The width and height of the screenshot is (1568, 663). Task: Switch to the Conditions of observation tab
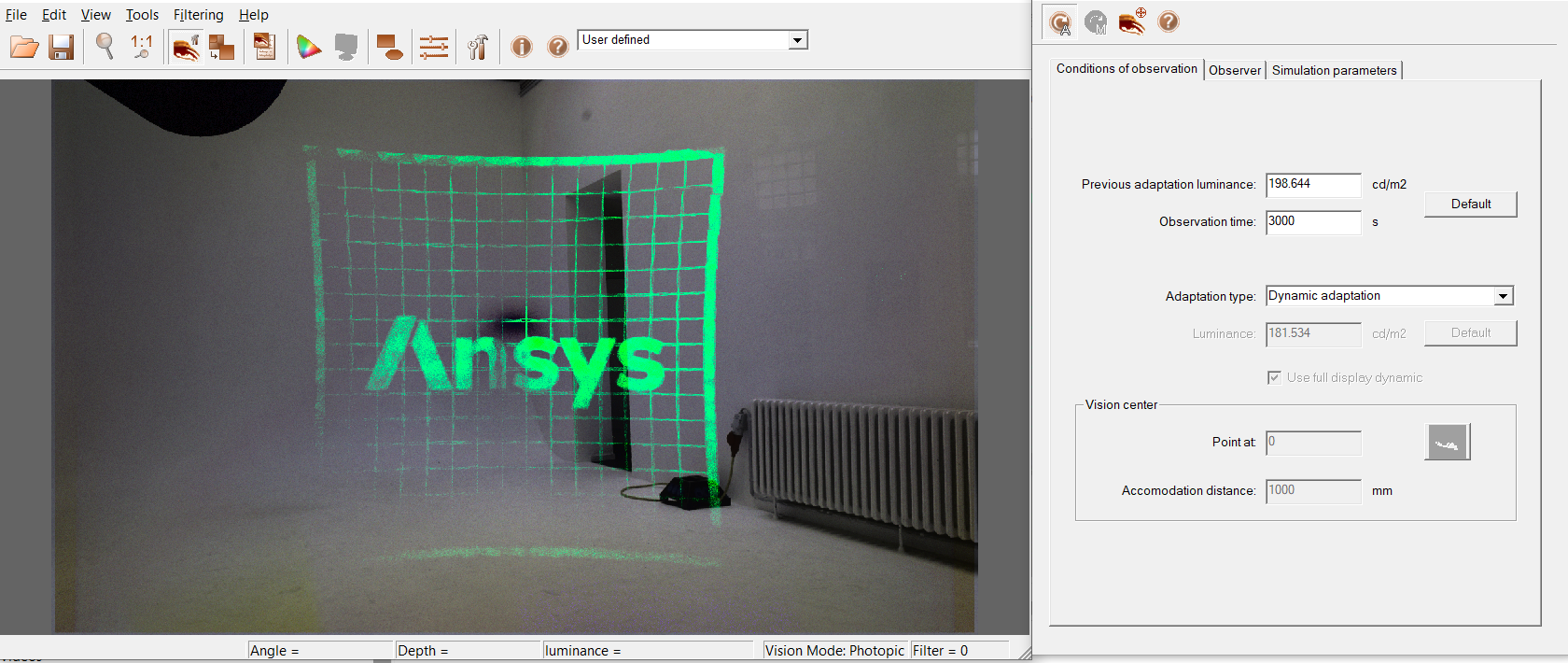pyautogui.click(x=1127, y=68)
